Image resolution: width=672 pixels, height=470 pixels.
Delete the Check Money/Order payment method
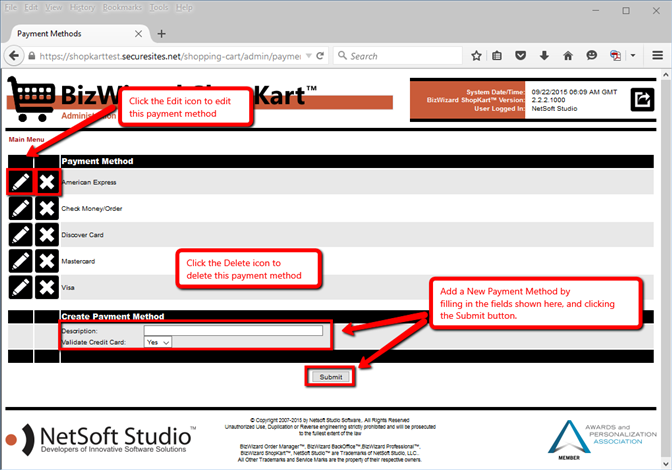[47, 209]
